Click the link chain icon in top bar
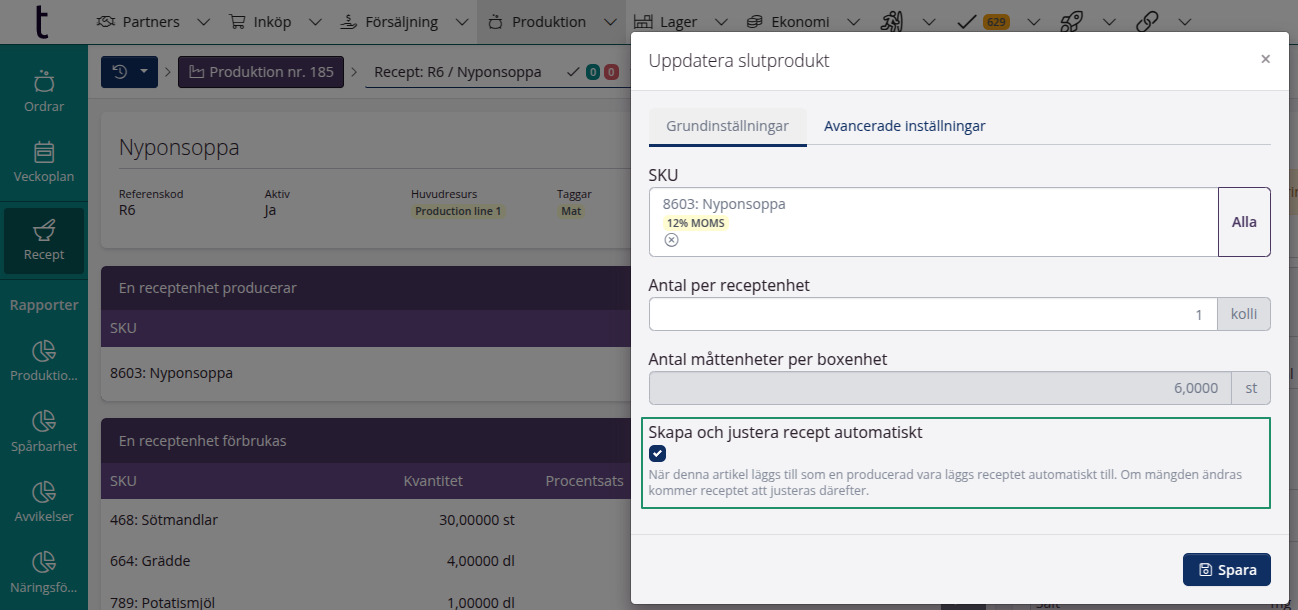The width and height of the screenshot is (1298, 610). 1148,21
